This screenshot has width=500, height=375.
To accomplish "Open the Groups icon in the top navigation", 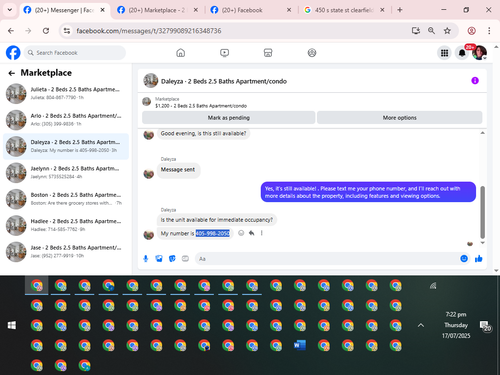I will (x=312, y=53).
